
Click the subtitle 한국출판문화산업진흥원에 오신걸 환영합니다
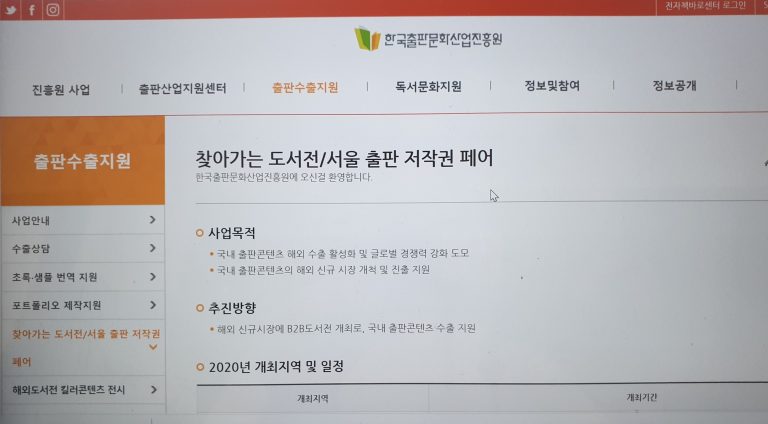(x=283, y=177)
